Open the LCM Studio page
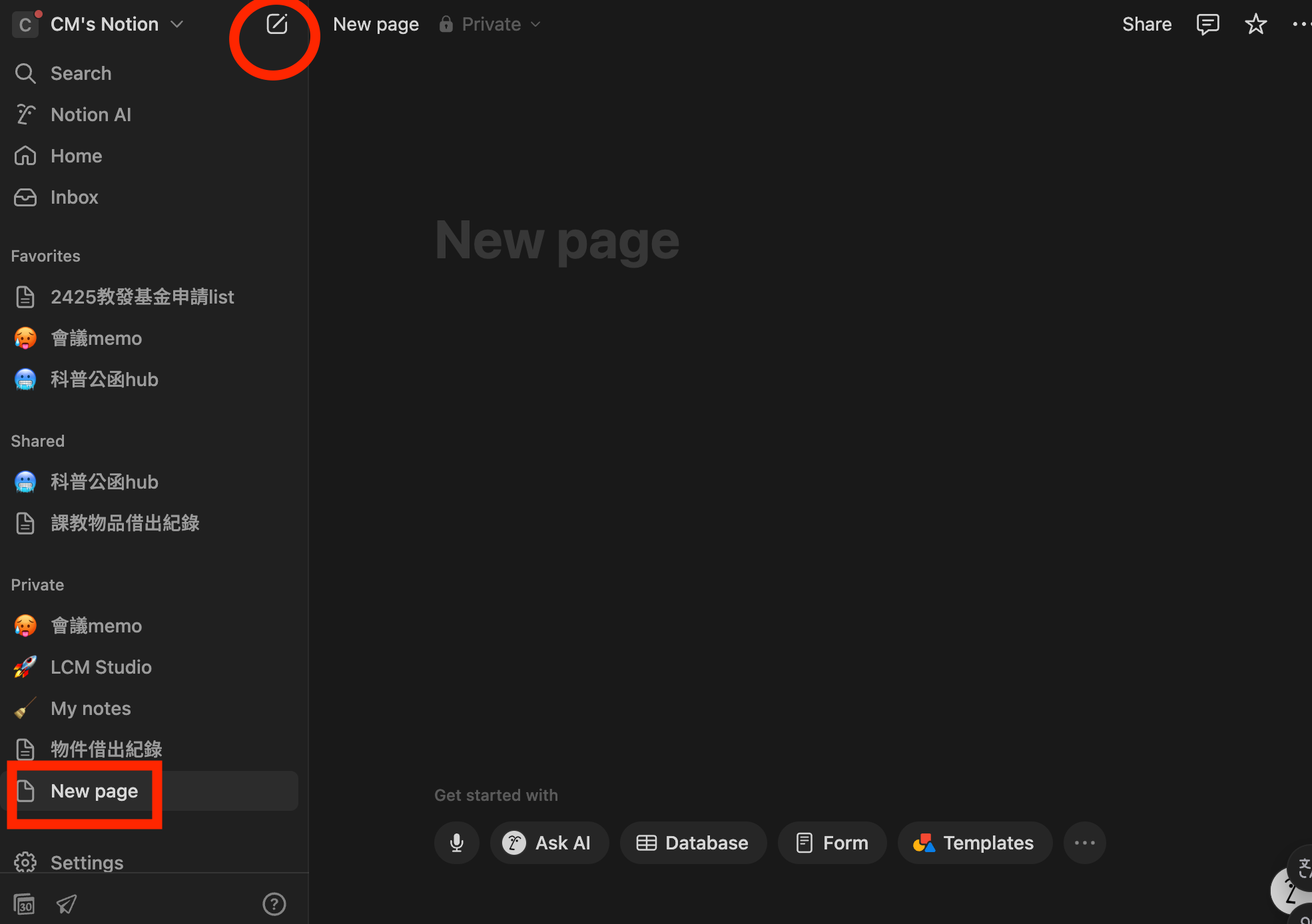1312x924 pixels. 101,667
